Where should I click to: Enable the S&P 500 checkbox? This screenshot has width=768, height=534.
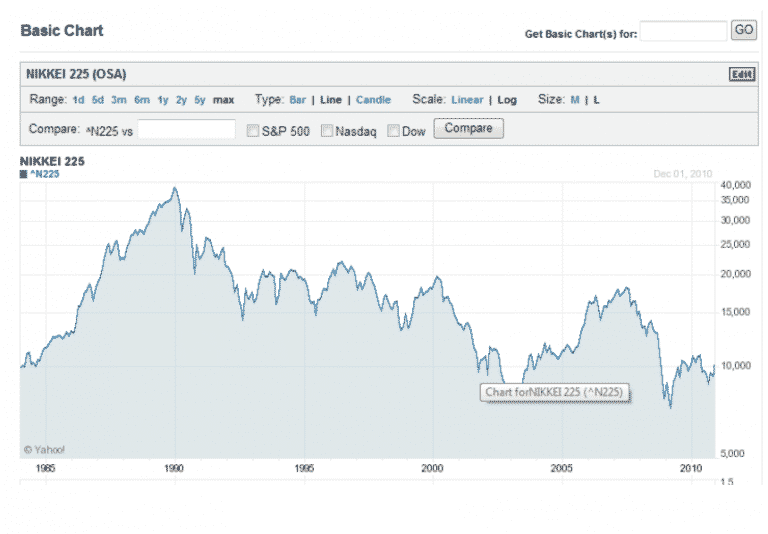click(253, 130)
